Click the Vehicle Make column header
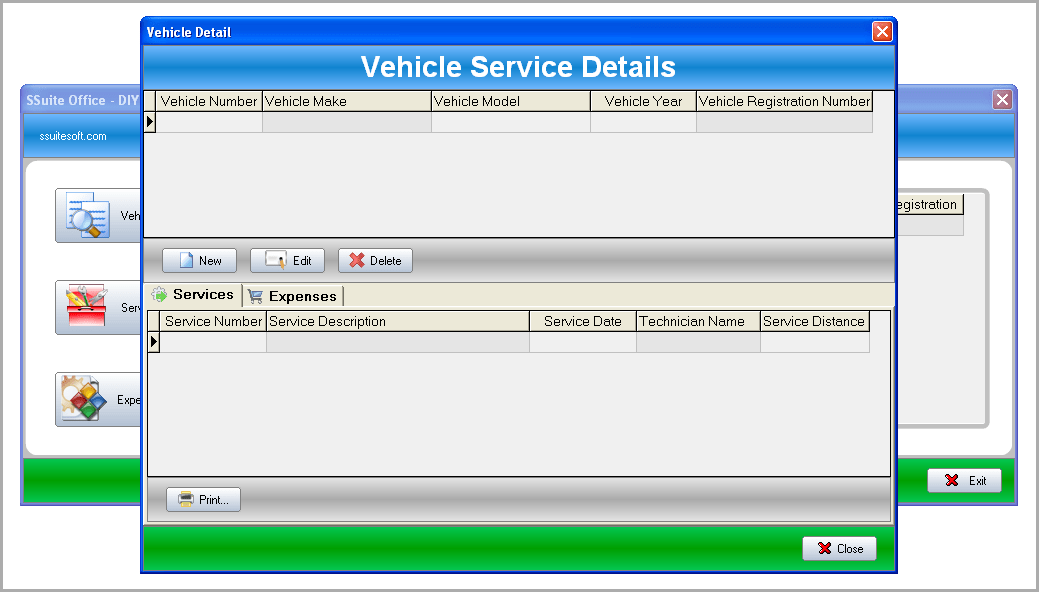1039x592 pixels. click(345, 101)
